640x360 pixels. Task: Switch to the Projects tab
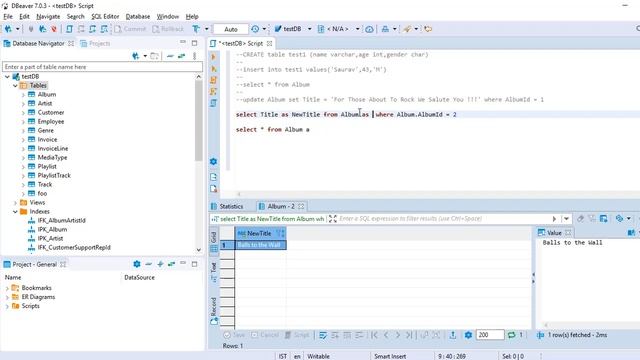click(x=95, y=43)
